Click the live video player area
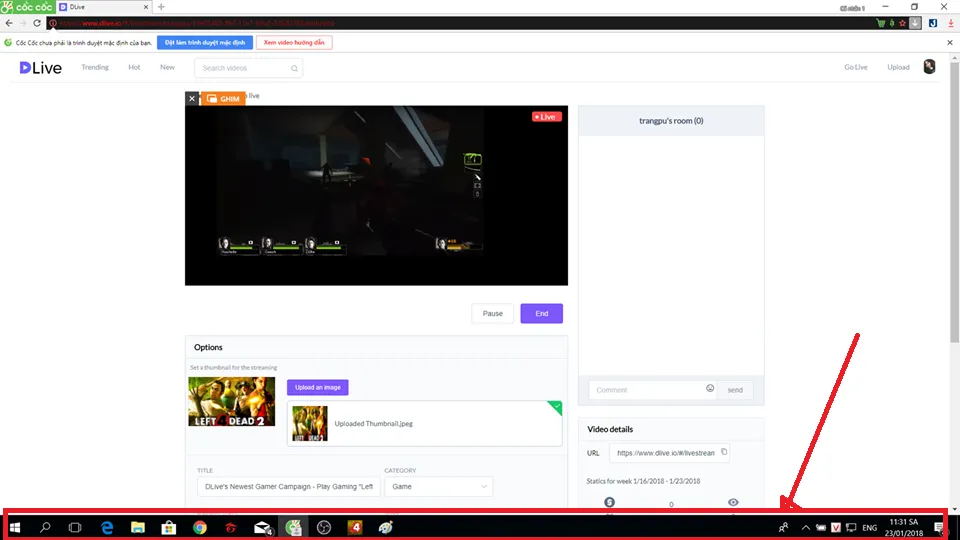Viewport: 960px width, 540px height. pos(376,195)
